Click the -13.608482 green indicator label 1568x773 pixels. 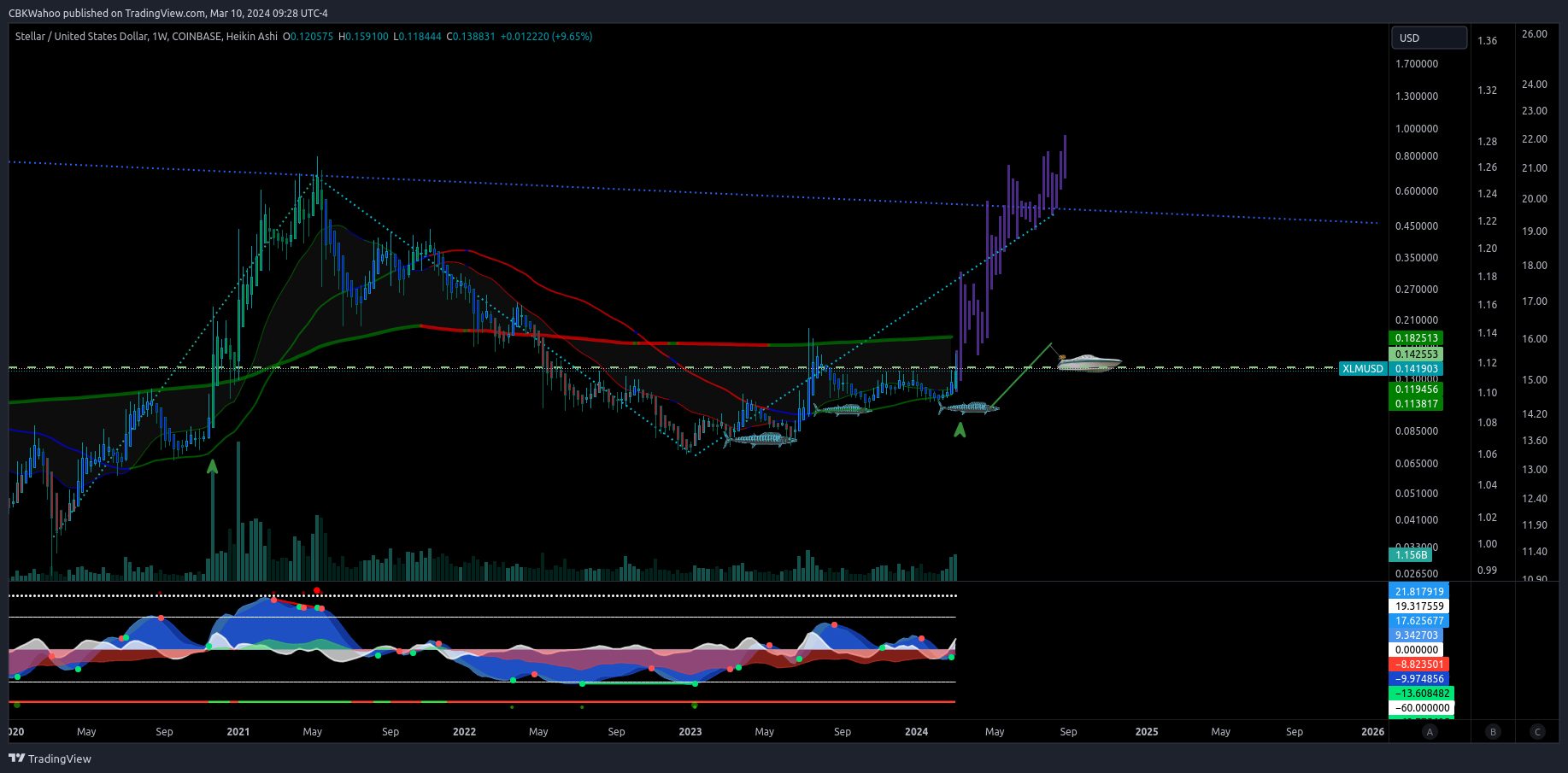pyautogui.click(x=1422, y=694)
